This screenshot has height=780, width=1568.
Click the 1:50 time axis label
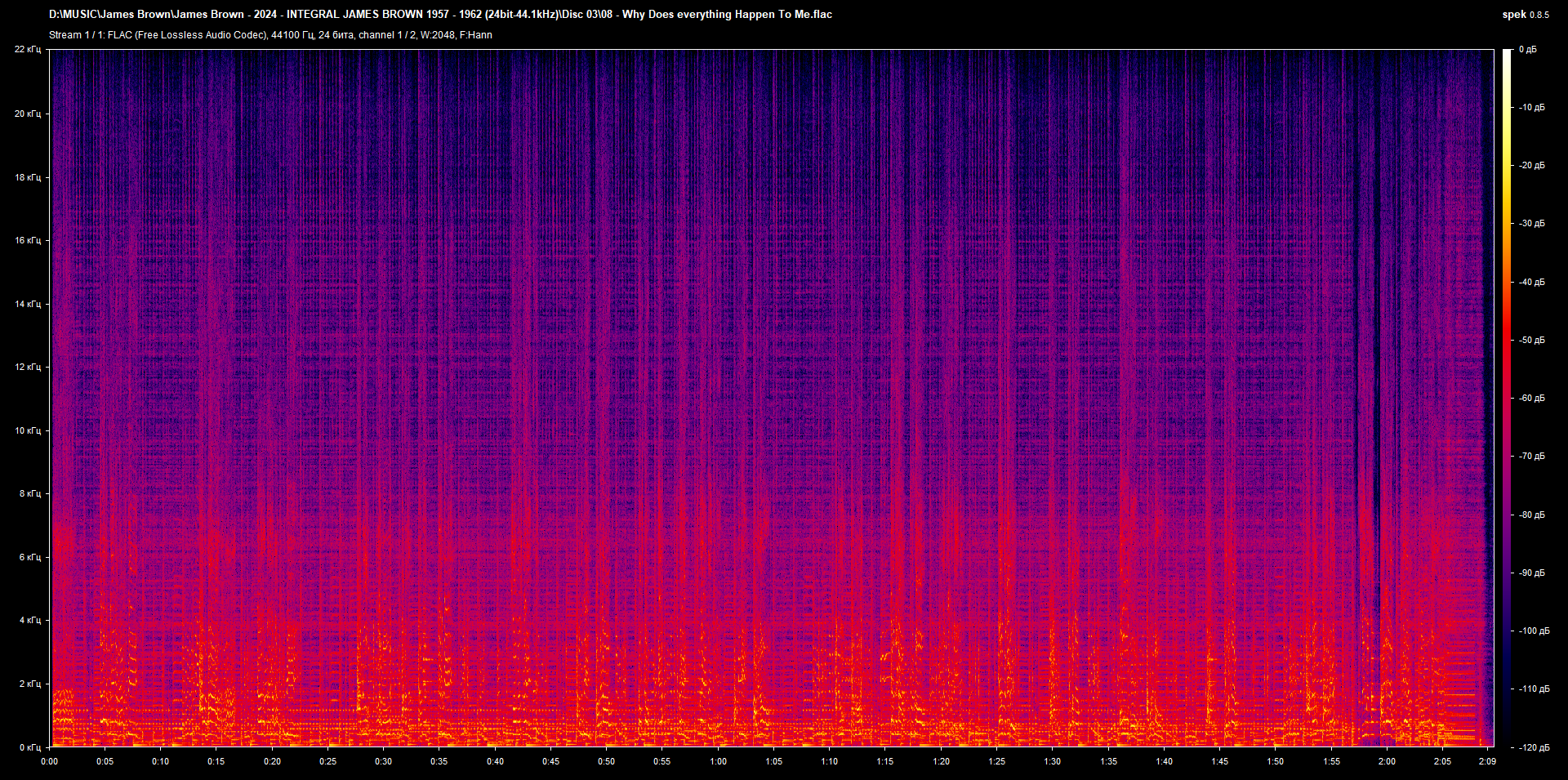pyautogui.click(x=1276, y=761)
